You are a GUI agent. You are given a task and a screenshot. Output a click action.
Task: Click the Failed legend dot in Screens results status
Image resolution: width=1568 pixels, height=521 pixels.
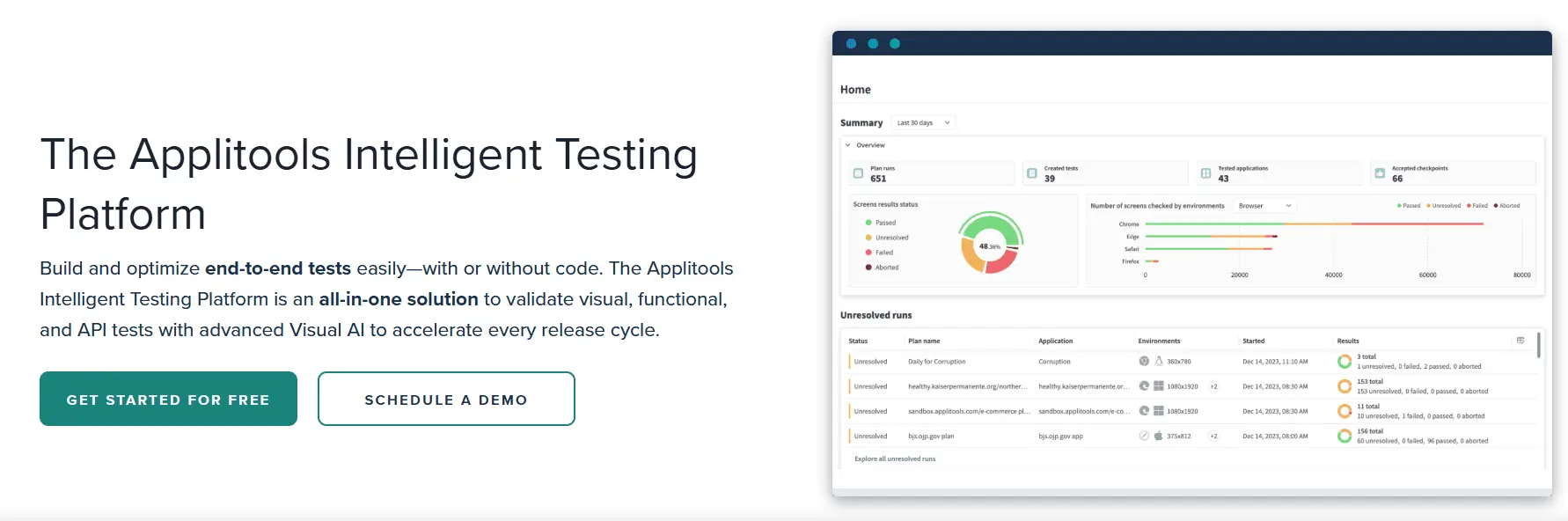[x=868, y=253]
